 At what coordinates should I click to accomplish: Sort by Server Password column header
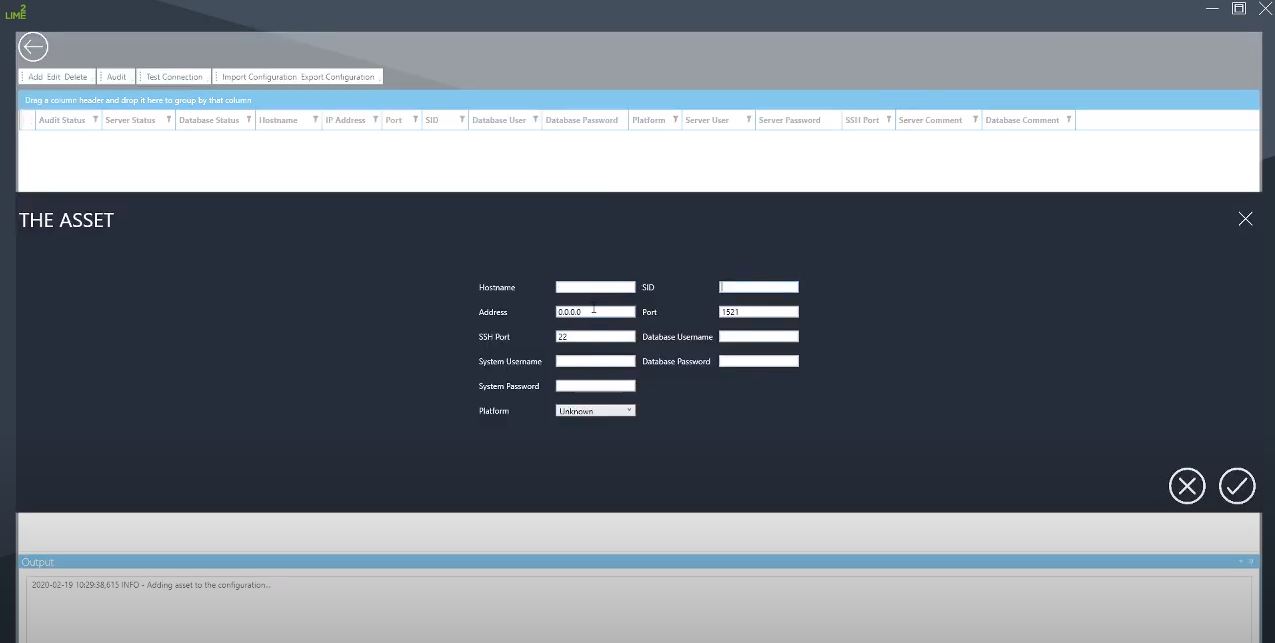(789, 120)
